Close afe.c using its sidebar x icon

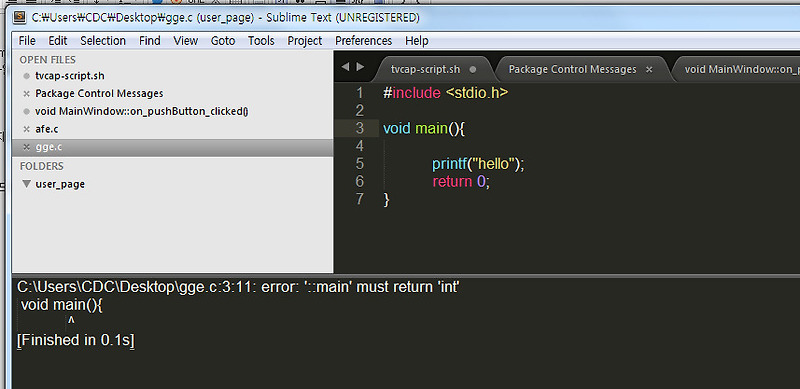click(x=27, y=129)
